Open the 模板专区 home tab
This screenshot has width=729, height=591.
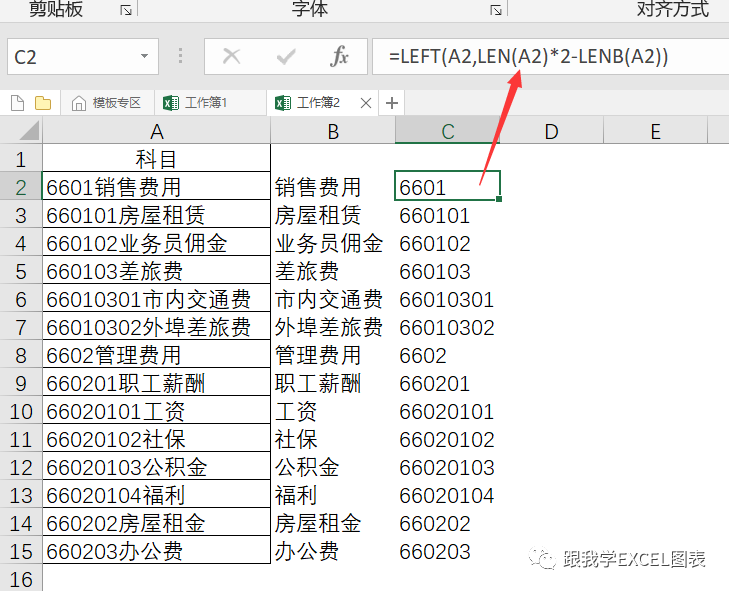(x=107, y=103)
